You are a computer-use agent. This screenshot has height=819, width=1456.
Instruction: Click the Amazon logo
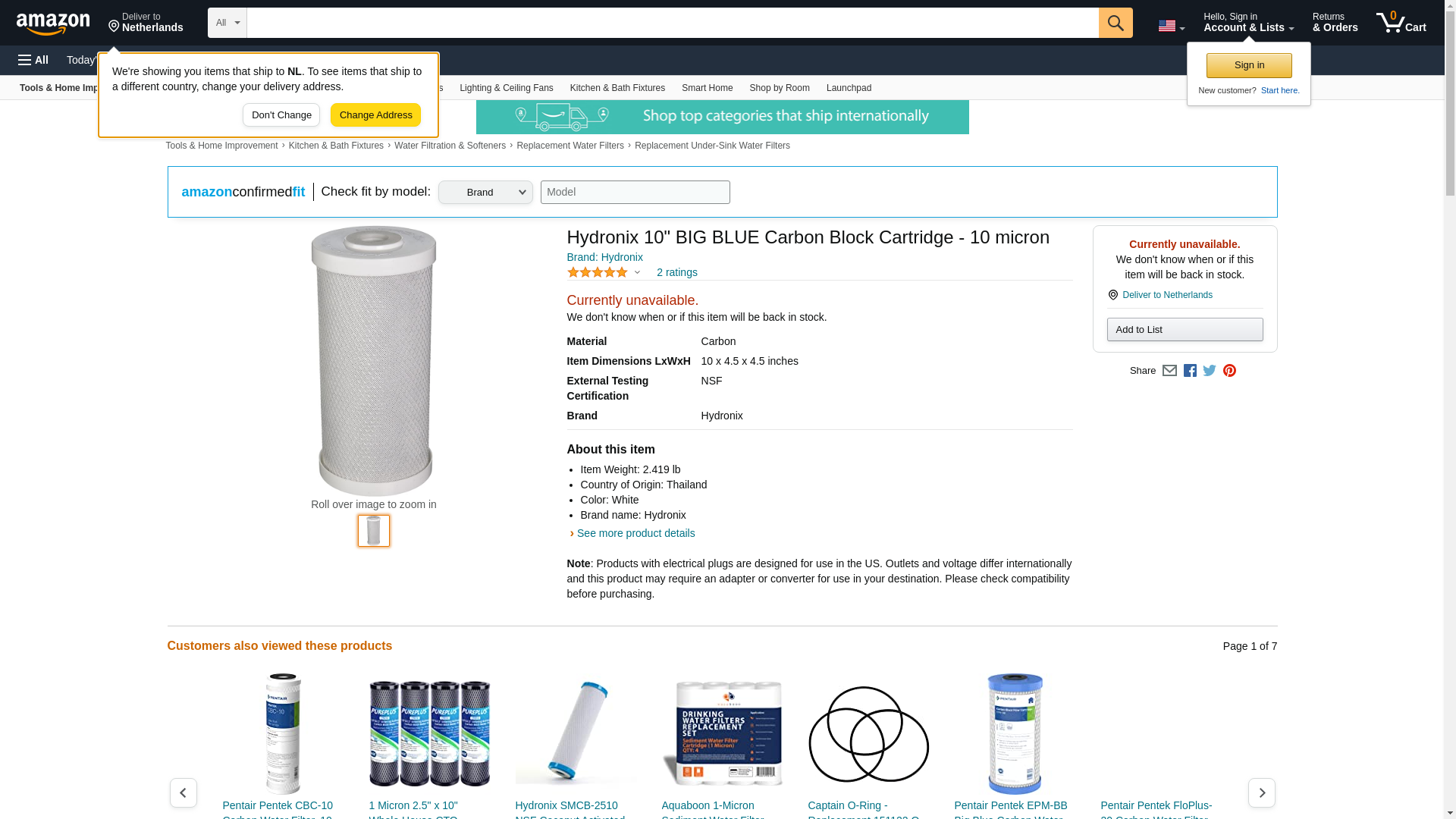[x=53, y=24]
